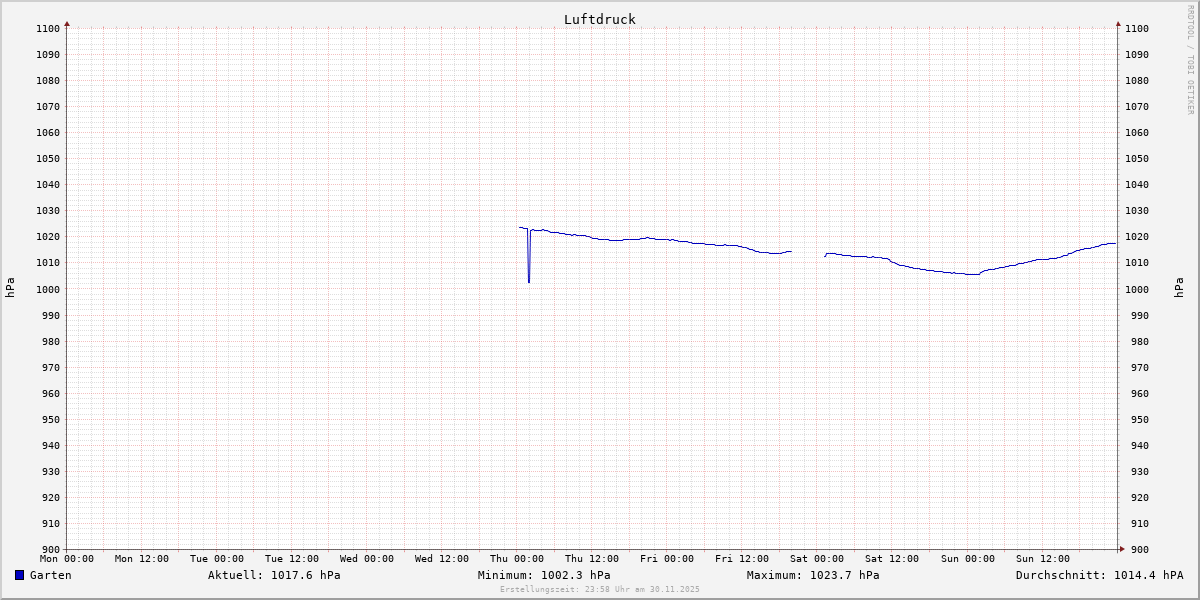This screenshot has width=1200, height=600.
Task: Click the Sun 12:00 time axis label
Action: (x=1042, y=559)
